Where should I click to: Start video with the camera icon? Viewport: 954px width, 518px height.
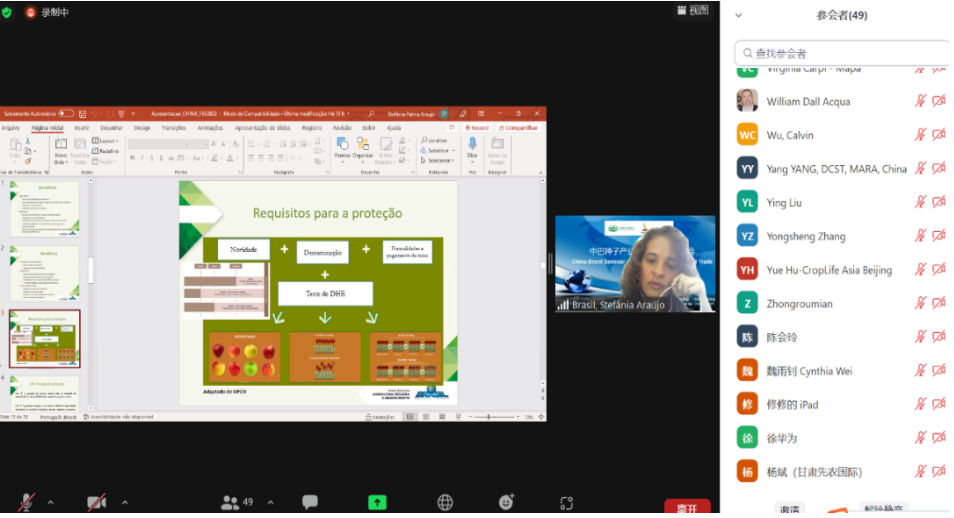[96, 502]
